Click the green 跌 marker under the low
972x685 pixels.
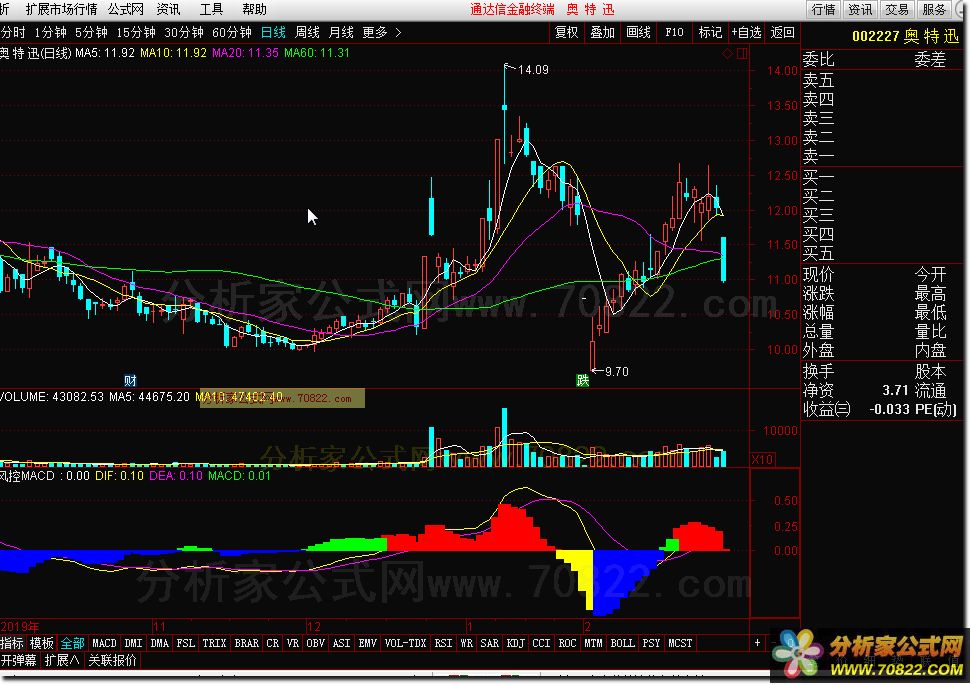coord(583,381)
